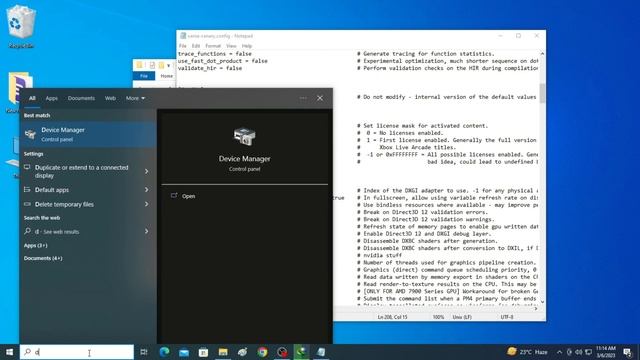Select Delete temporary files setting result
This screenshot has height=360, width=640.
point(88,204)
